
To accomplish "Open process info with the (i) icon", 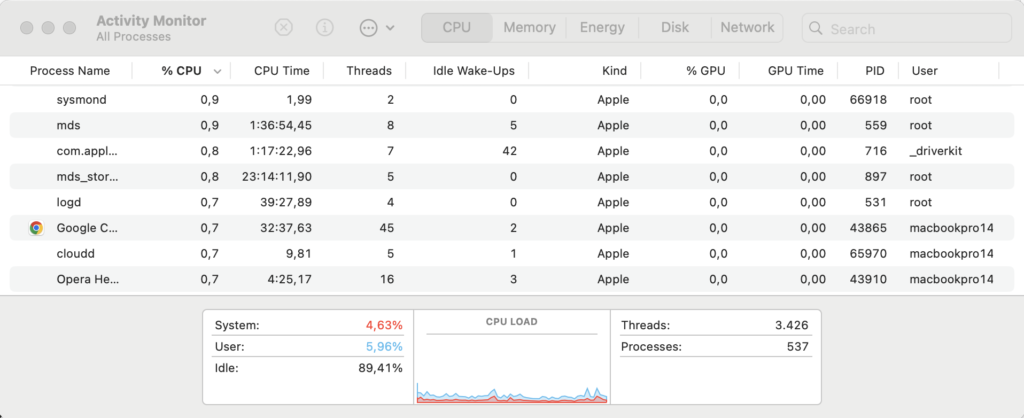I will tap(325, 27).
